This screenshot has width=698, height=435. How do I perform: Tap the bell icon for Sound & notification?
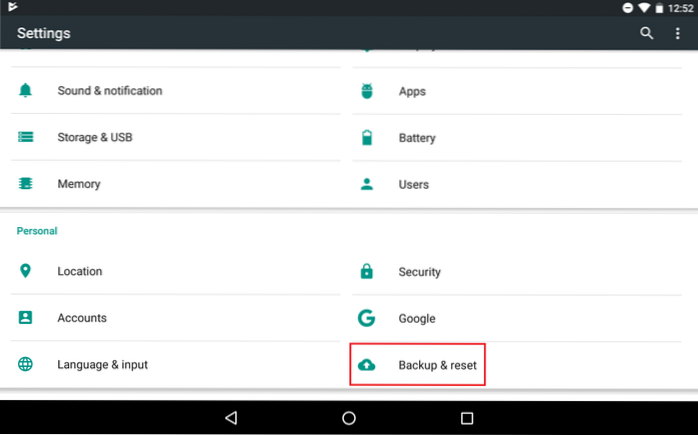[x=26, y=91]
